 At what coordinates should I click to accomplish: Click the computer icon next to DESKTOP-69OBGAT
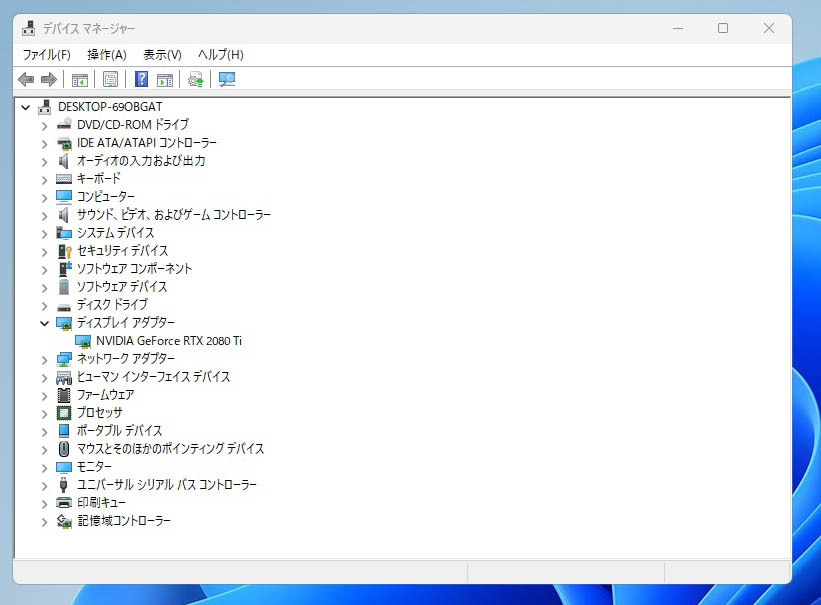pos(43,106)
